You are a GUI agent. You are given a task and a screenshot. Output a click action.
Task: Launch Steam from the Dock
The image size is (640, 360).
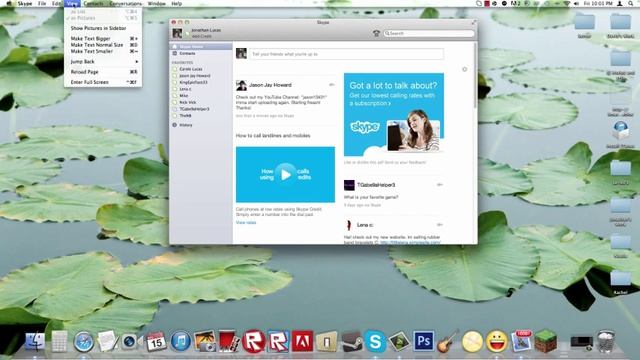coord(351,342)
